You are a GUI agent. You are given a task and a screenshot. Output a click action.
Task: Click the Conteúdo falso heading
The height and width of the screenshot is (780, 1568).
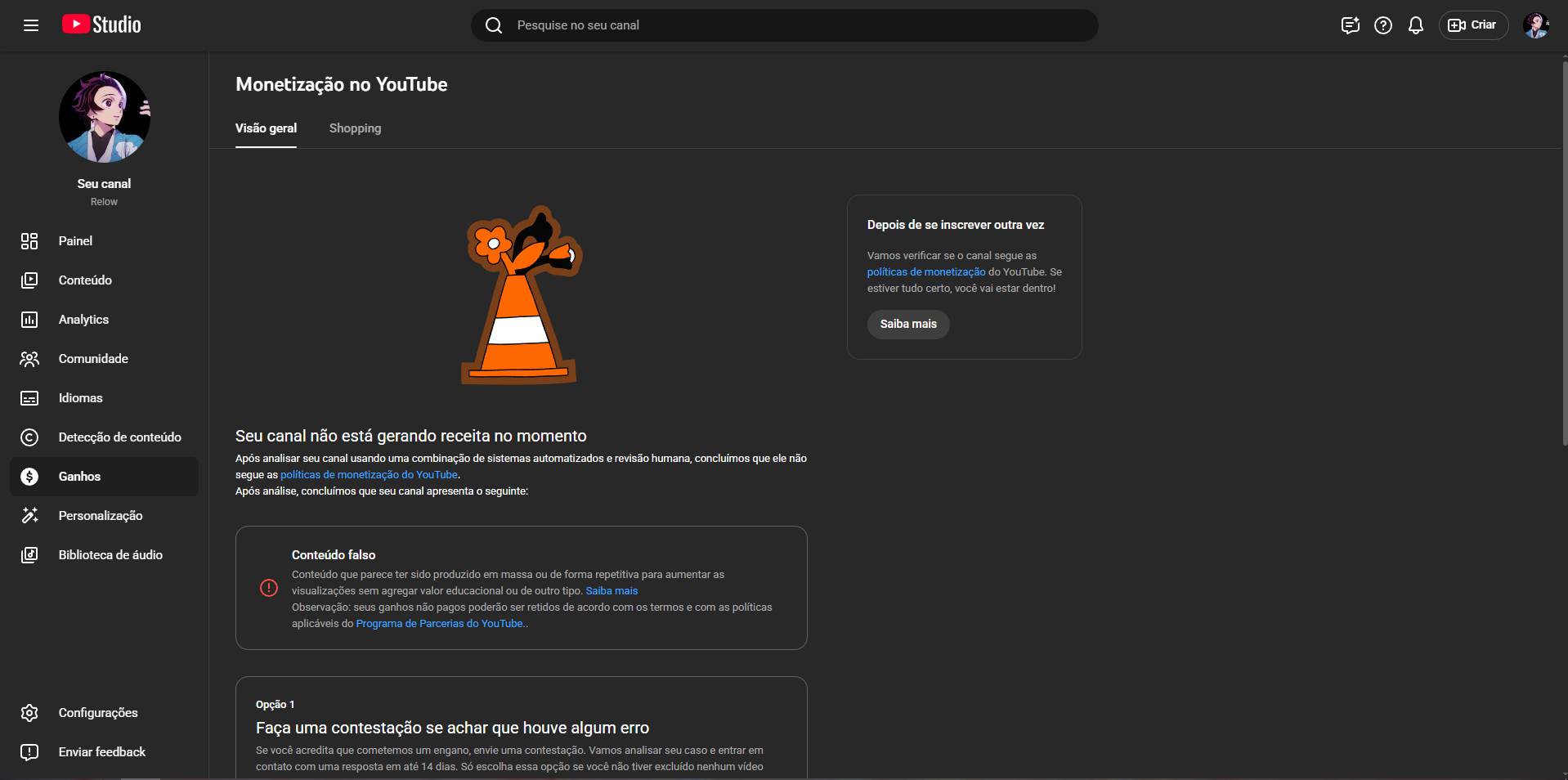(334, 555)
